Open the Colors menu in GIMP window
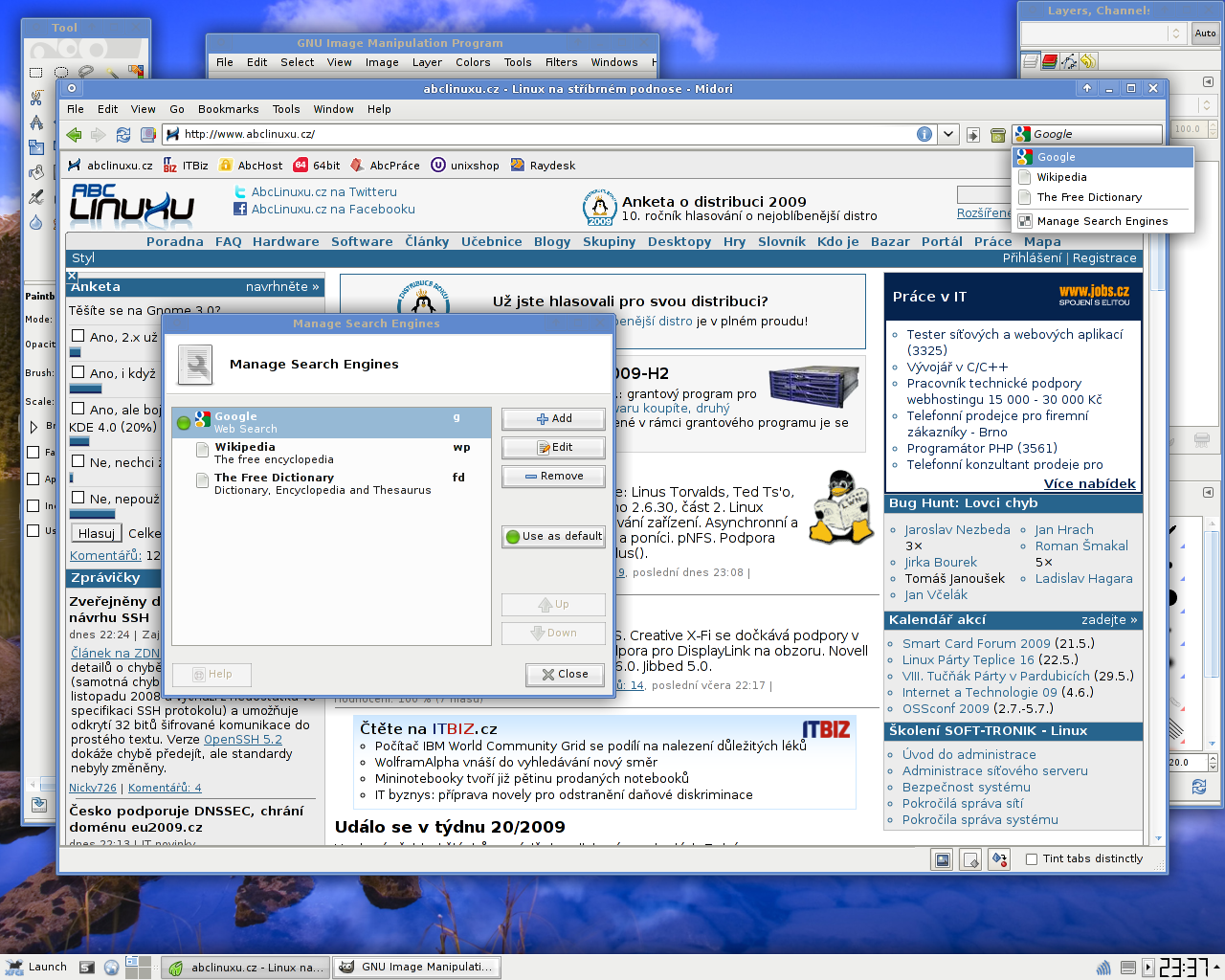 point(473,62)
